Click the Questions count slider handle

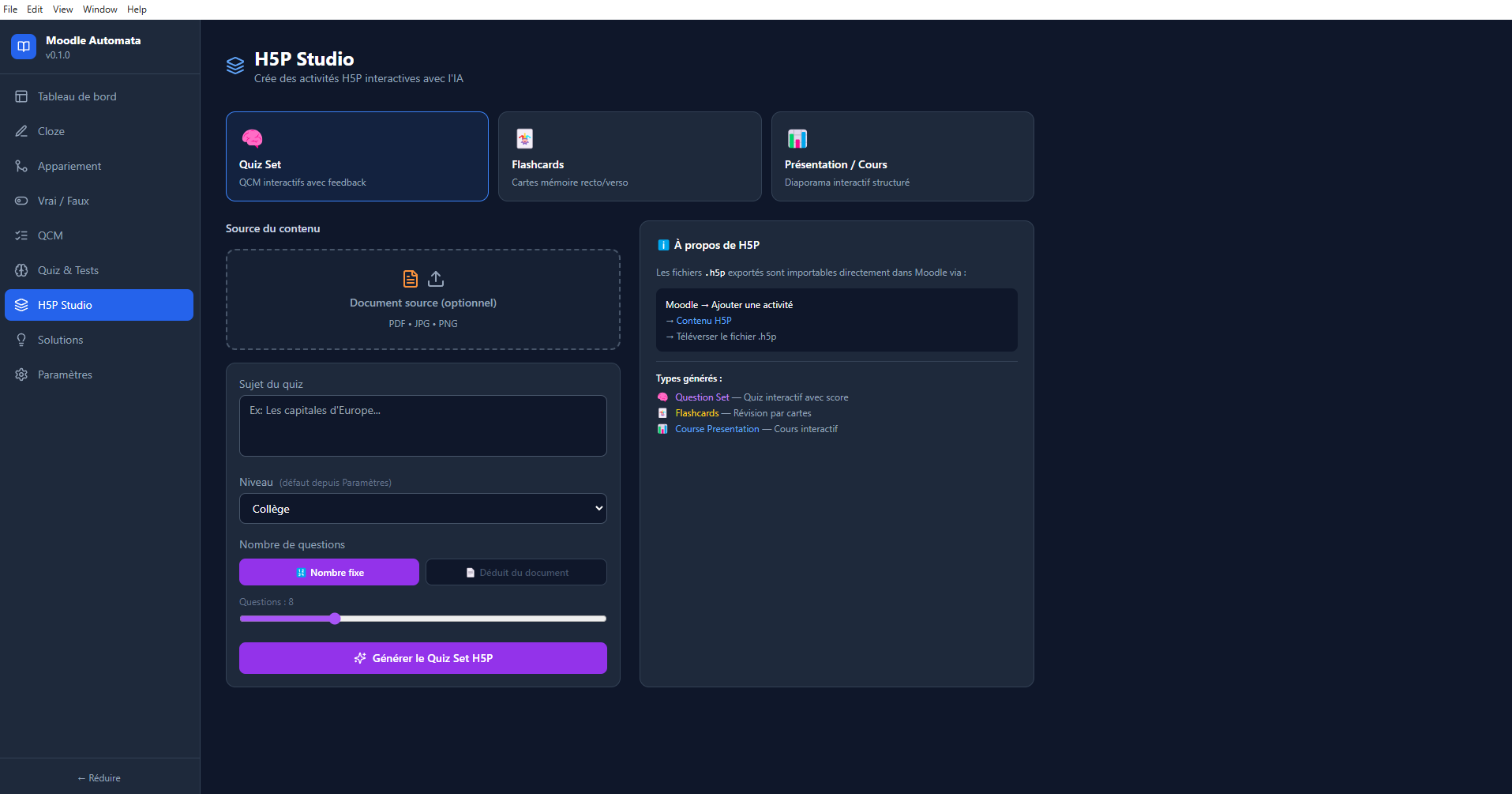(x=335, y=619)
